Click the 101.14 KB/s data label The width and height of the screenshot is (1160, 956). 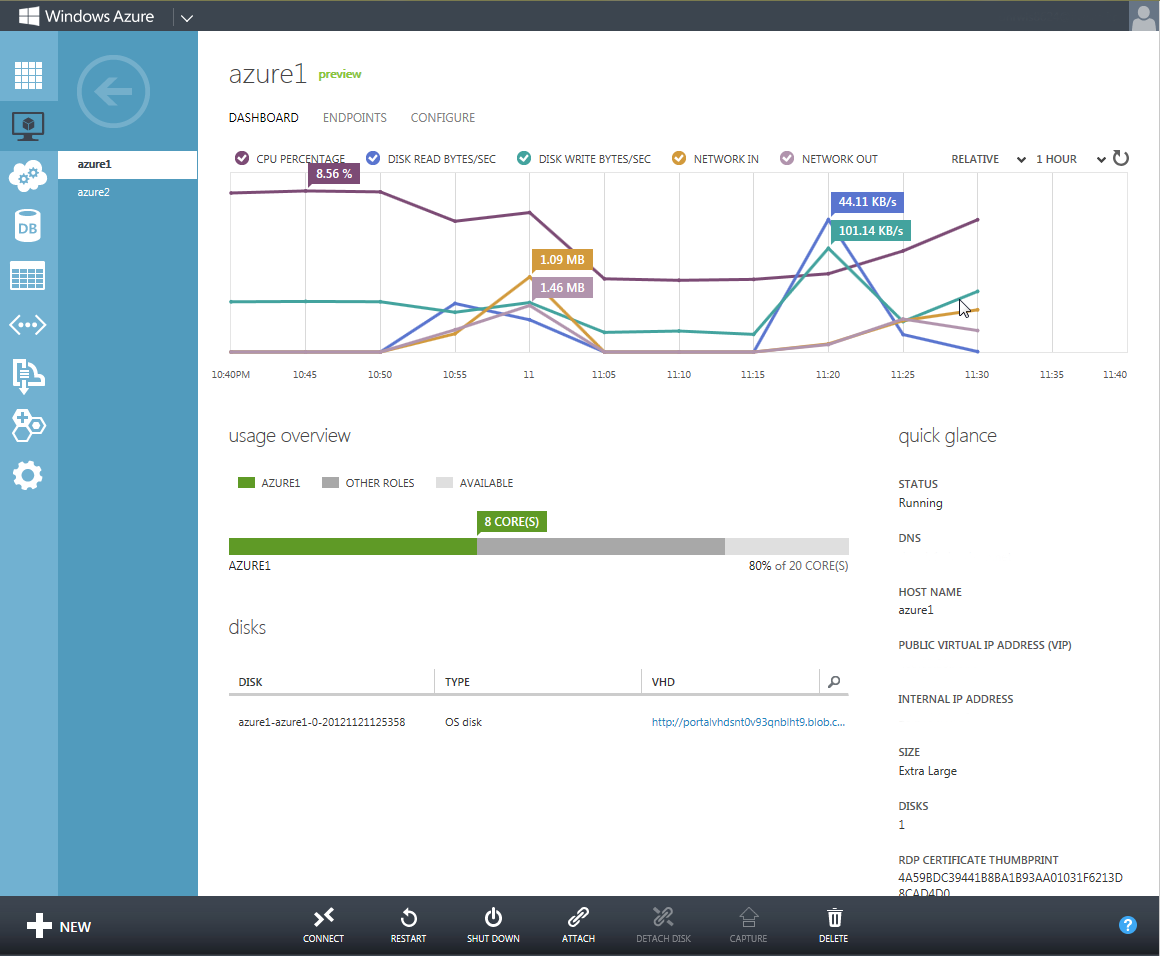point(871,231)
